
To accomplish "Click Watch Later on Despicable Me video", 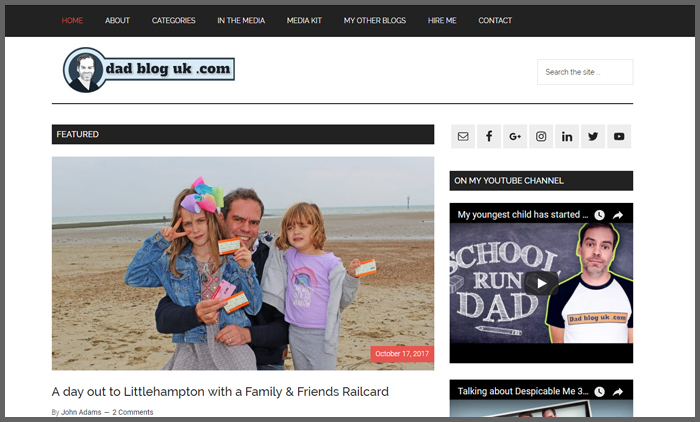I will pos(599,392).
